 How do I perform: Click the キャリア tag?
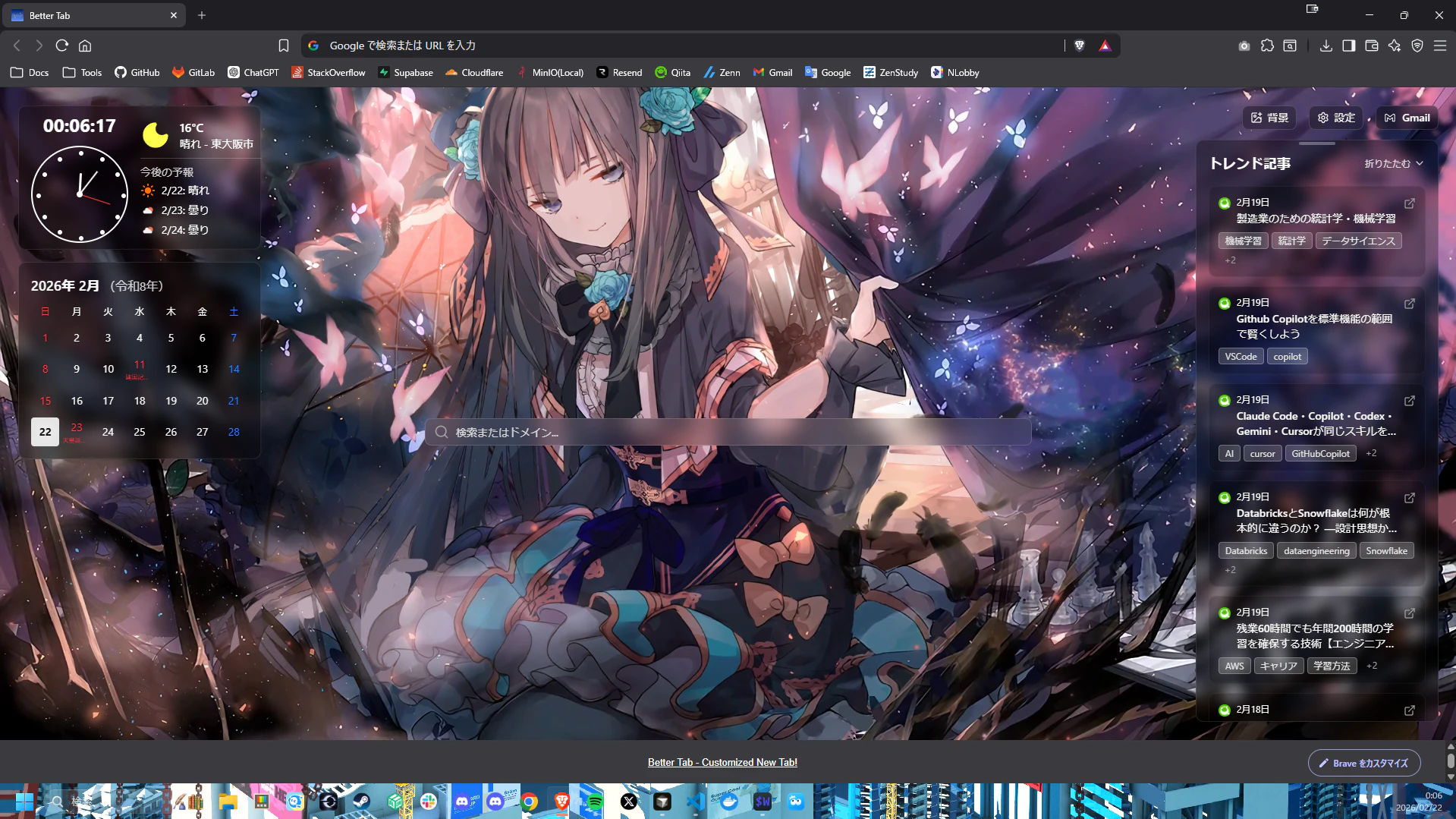(x=1278, y=666)
